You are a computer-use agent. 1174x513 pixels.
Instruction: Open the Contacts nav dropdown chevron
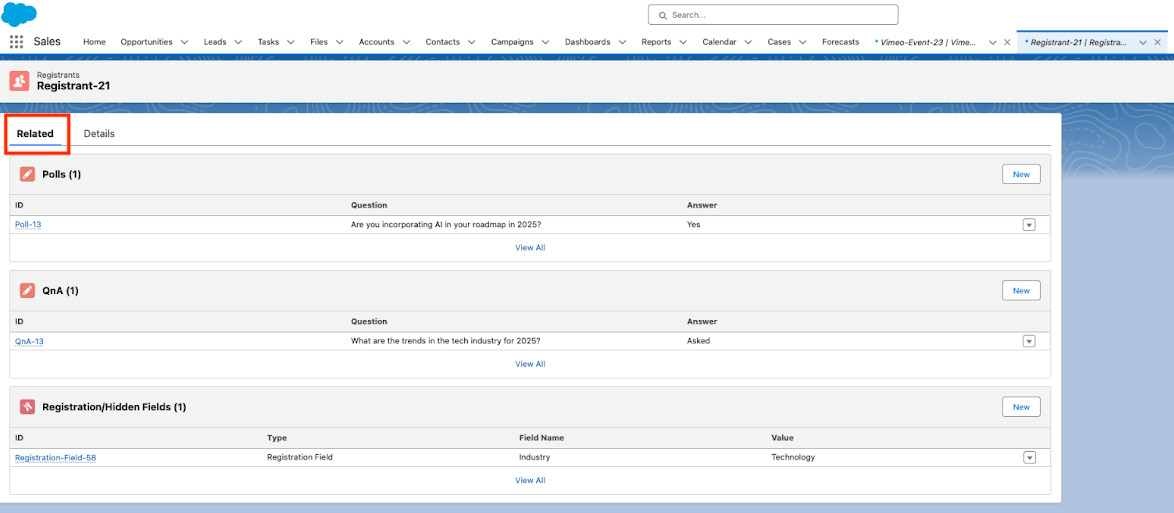tap(472, 43)
